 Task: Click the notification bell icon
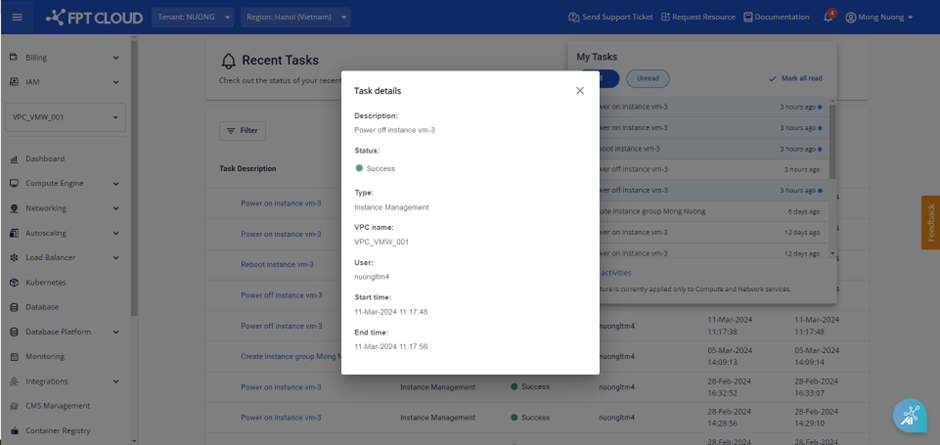pyautogui.click(x=828, y=17)
